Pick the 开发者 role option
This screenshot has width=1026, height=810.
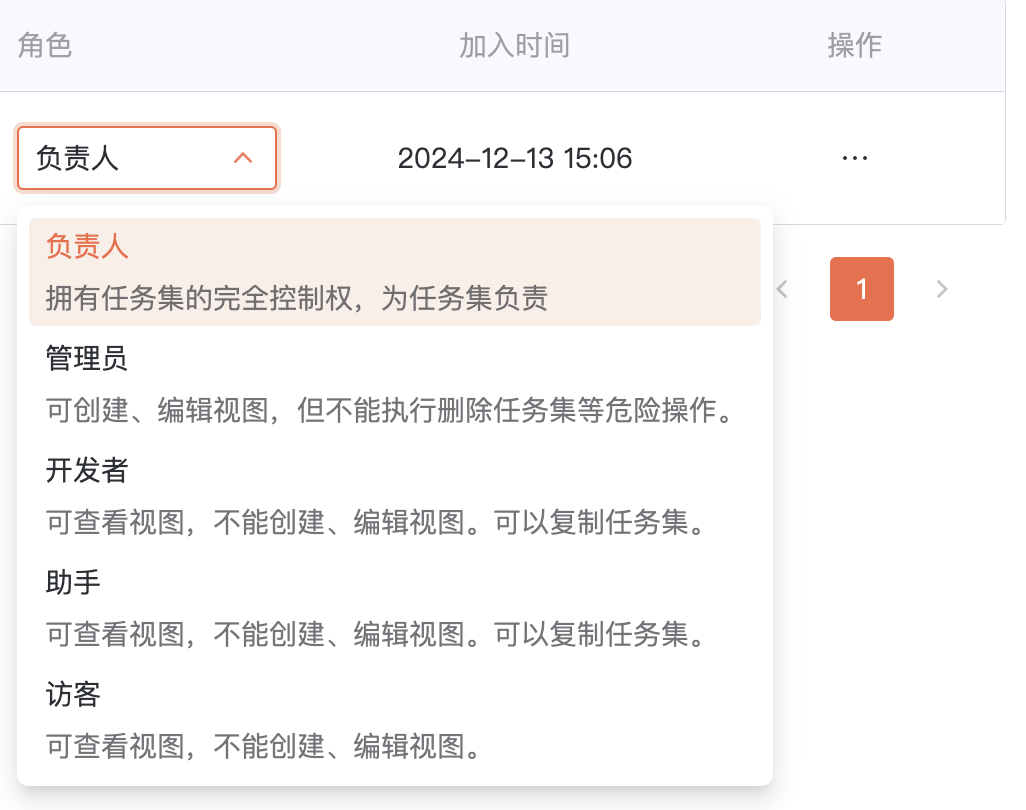click(x=87, y=470)
